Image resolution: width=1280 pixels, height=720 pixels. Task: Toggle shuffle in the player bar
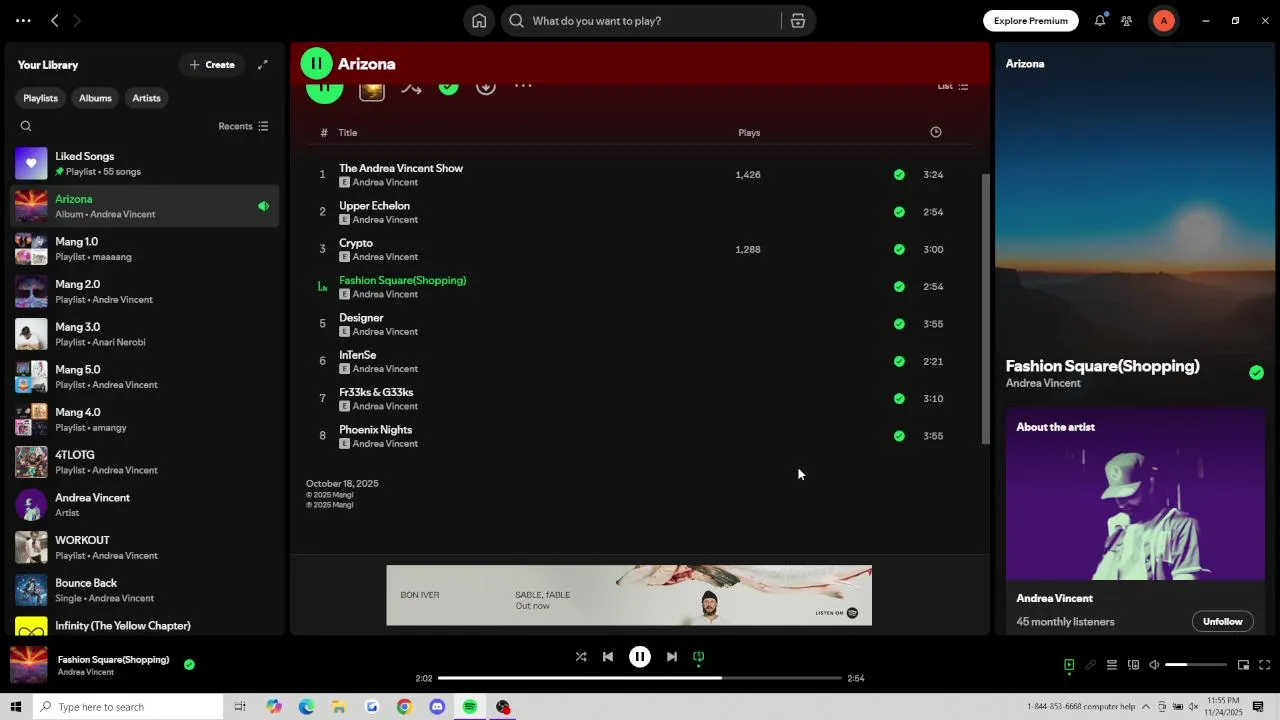pyautogui.click(x=581, y=657)
